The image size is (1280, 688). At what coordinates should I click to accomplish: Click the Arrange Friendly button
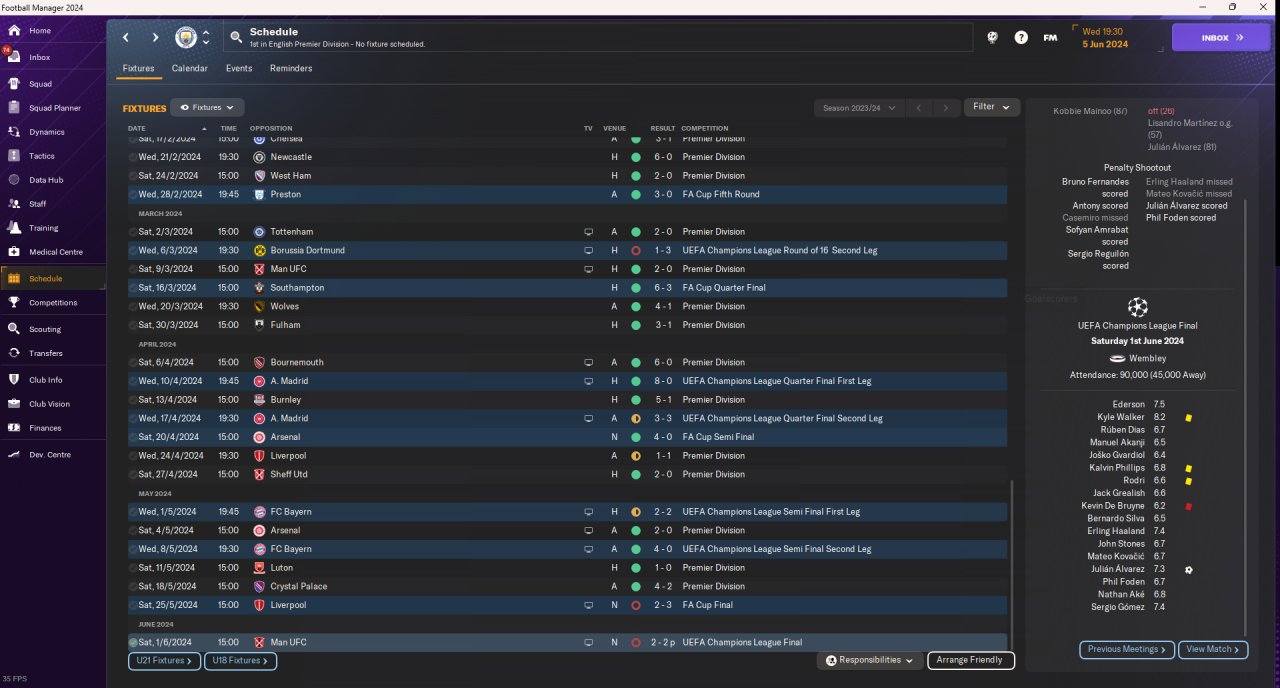point(971,660)
